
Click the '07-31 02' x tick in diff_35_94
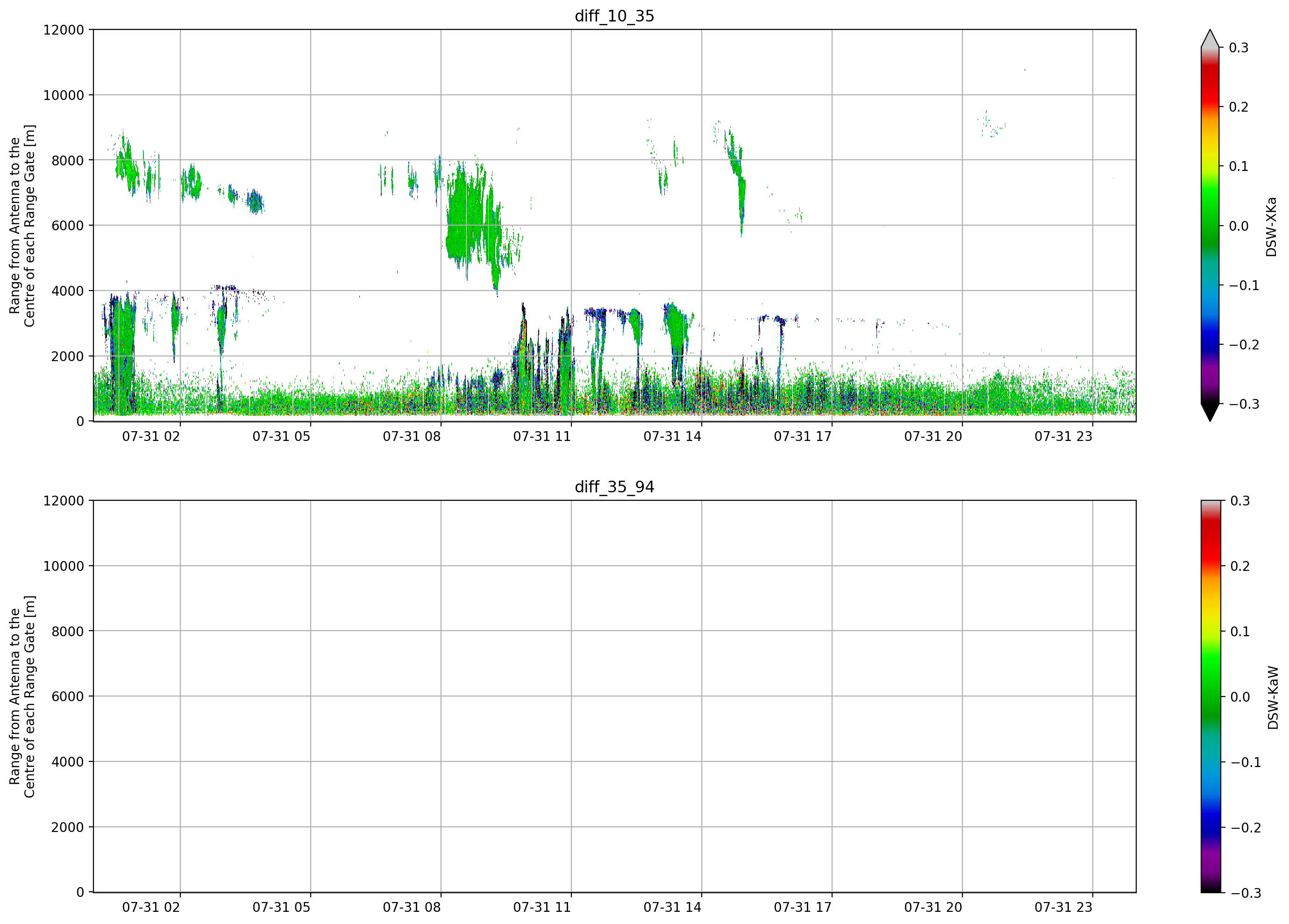coord(151,908)
